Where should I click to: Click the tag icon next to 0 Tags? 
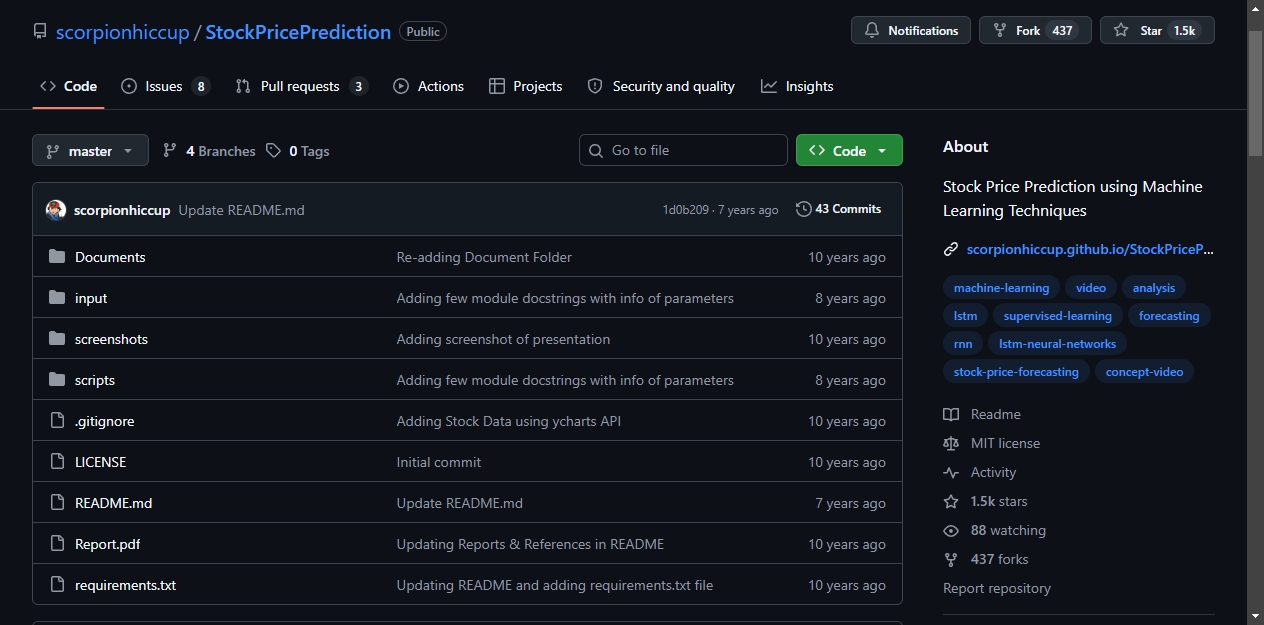coord(274,151)
